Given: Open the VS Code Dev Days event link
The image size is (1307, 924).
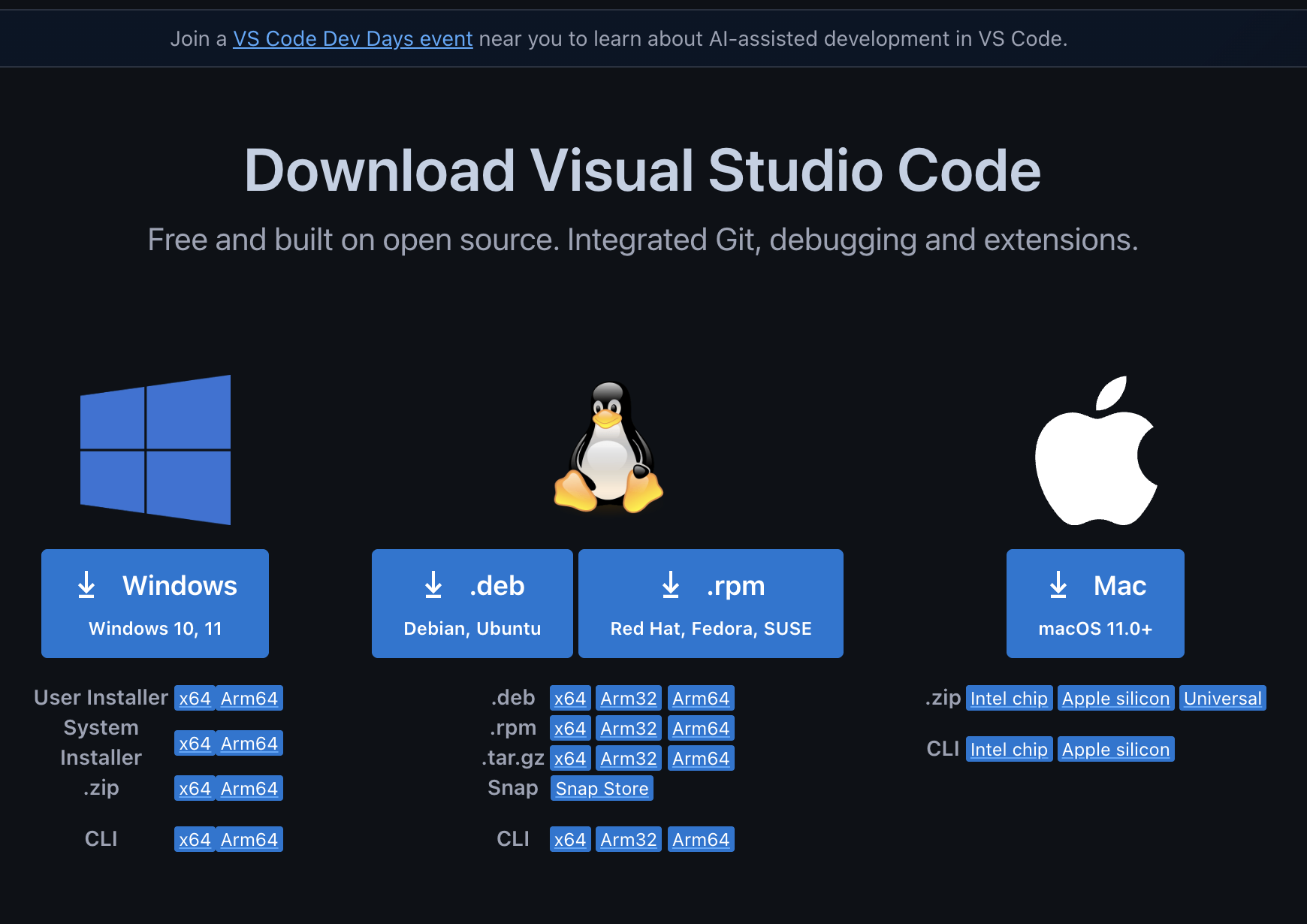Looking at the screenshot, I should click(352, 38).
